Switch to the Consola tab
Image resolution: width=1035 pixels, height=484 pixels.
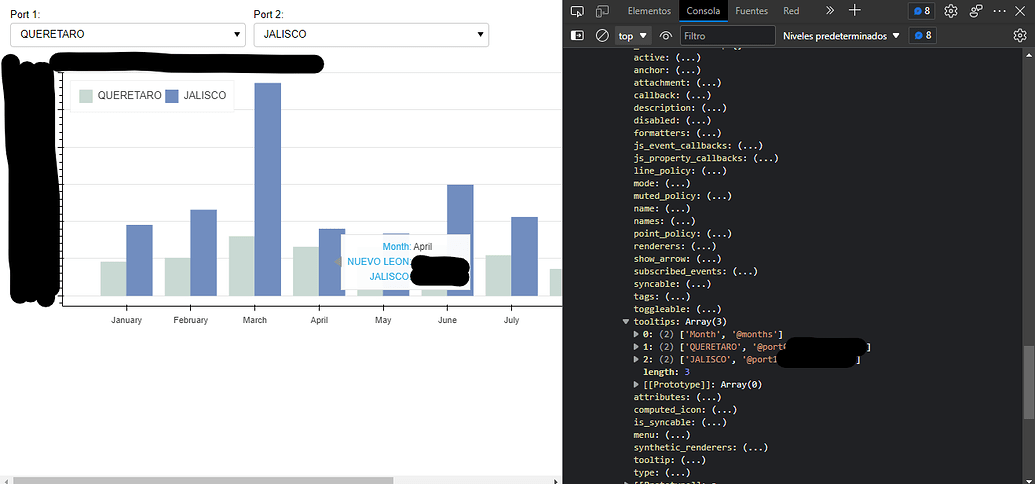click(x=703, y=11)
